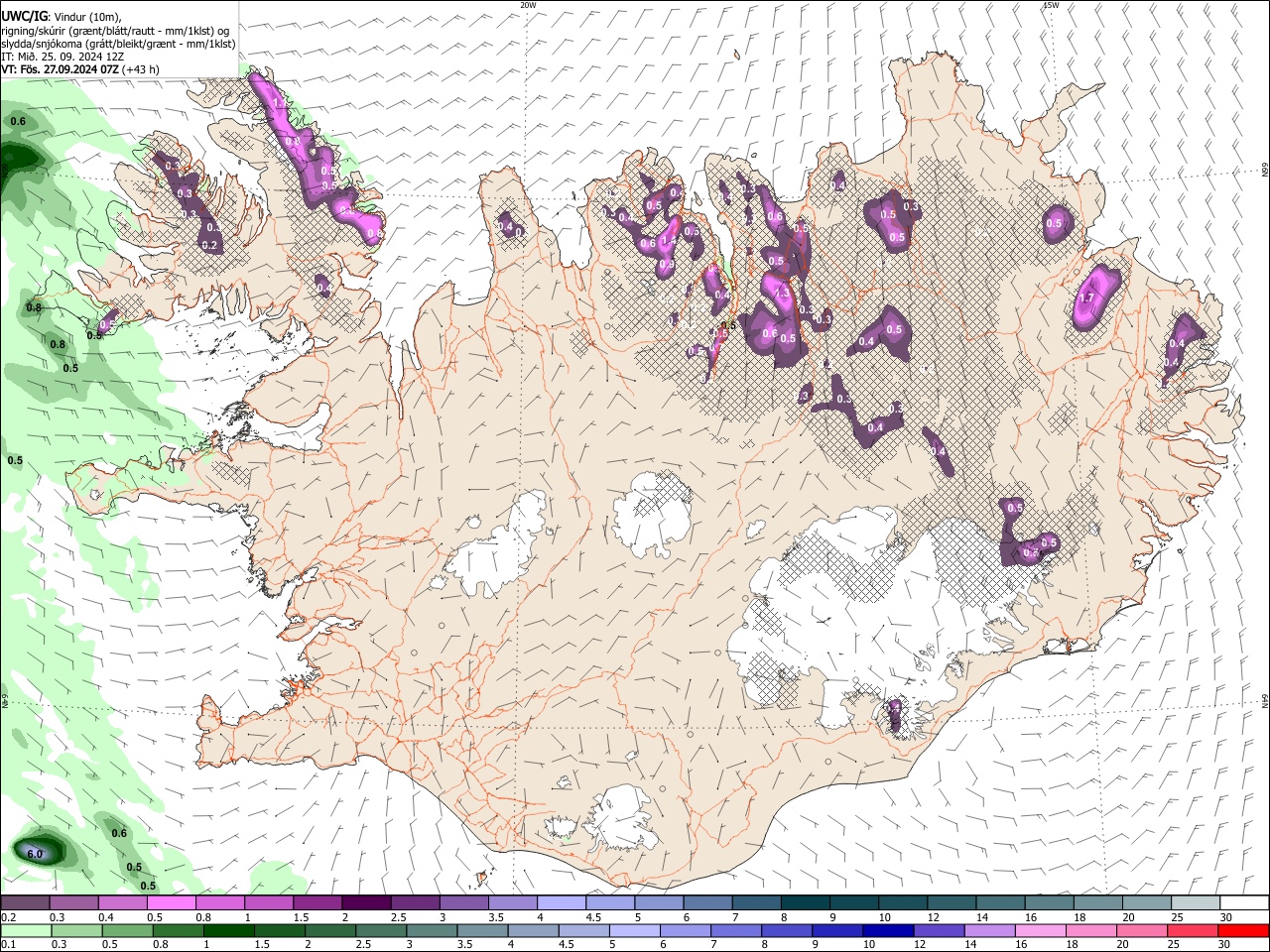
Task: Click the 'slydda/snjókoma' legend description line
Action: click(118, 44)
